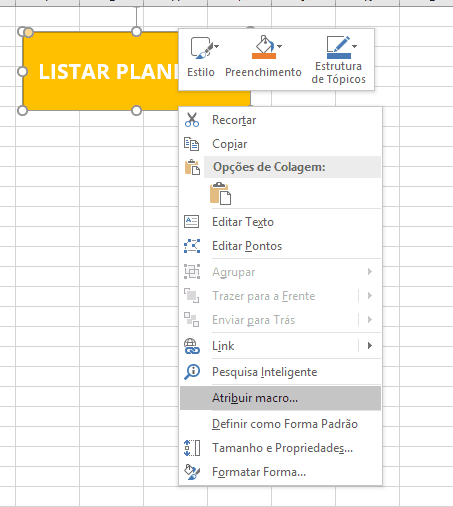
Task: Click the Recortar scissors icon
Action: click(192, 120)
